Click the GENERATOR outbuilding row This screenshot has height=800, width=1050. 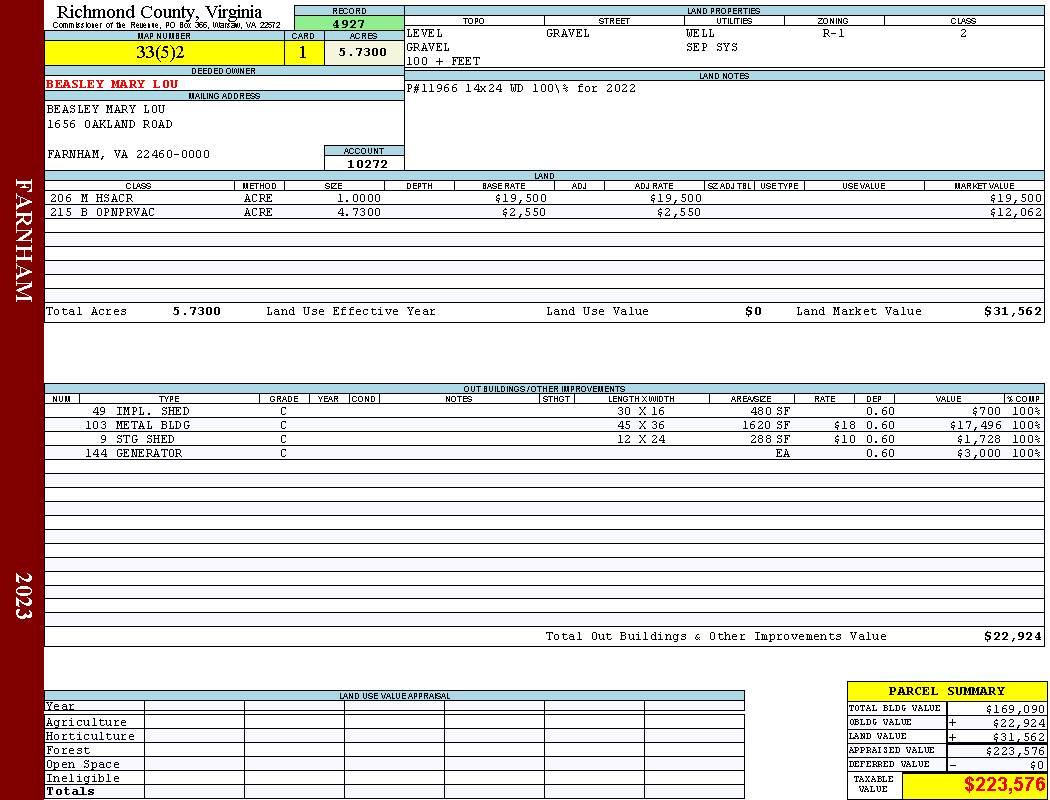544,453
